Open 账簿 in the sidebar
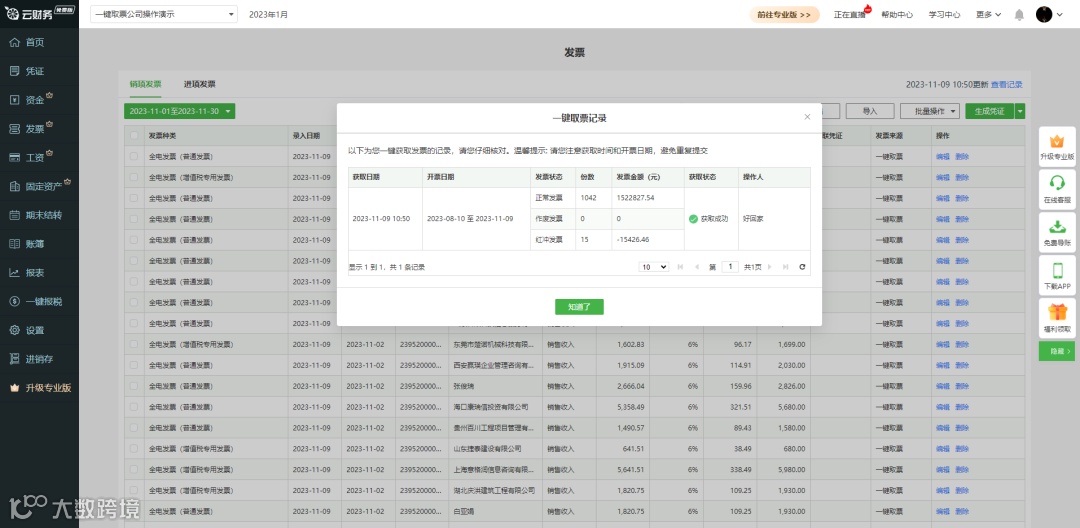1080x528 pixels. pyautogui.click(x=34, y=244)
